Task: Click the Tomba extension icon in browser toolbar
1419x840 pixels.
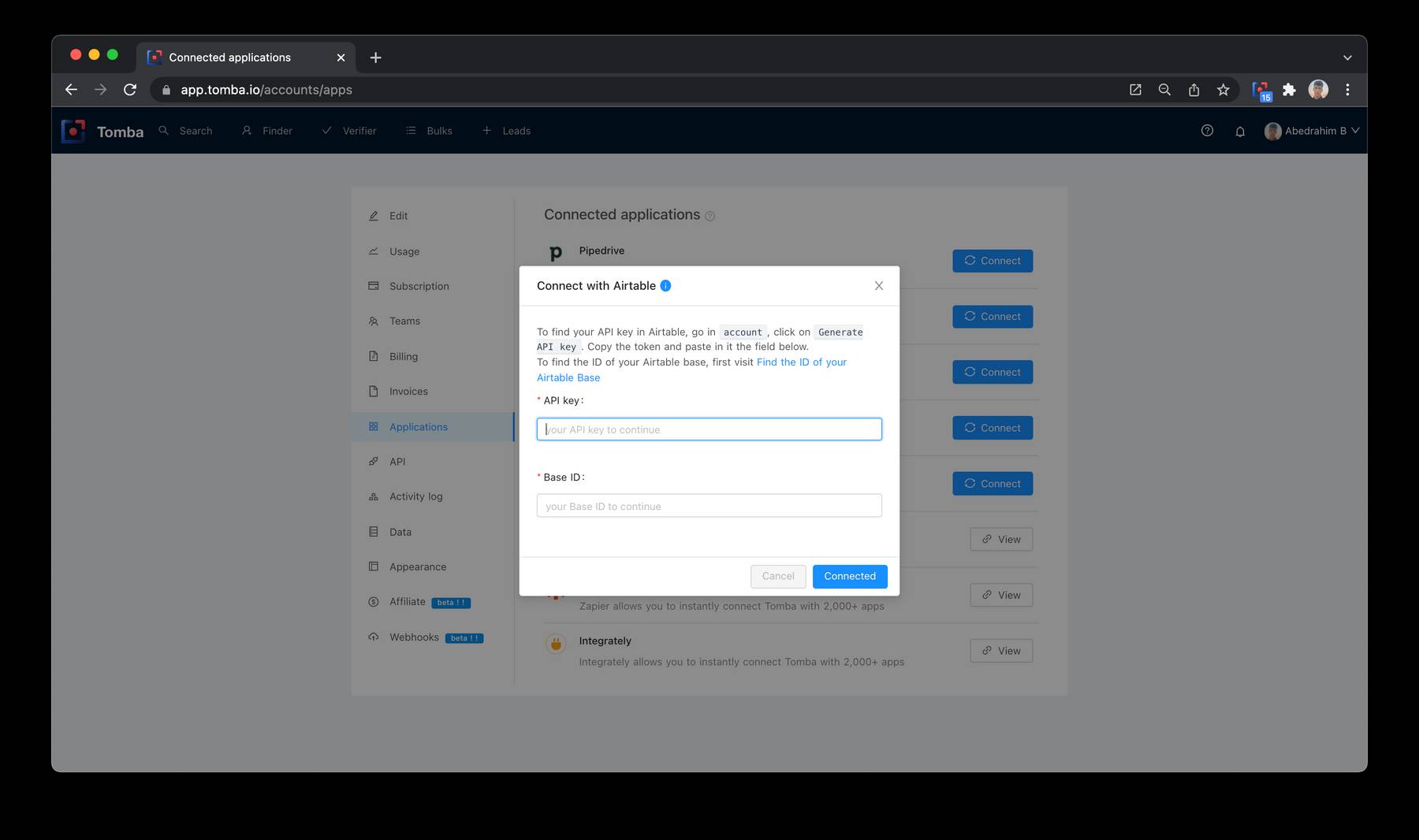Action: click(1261, 91)
